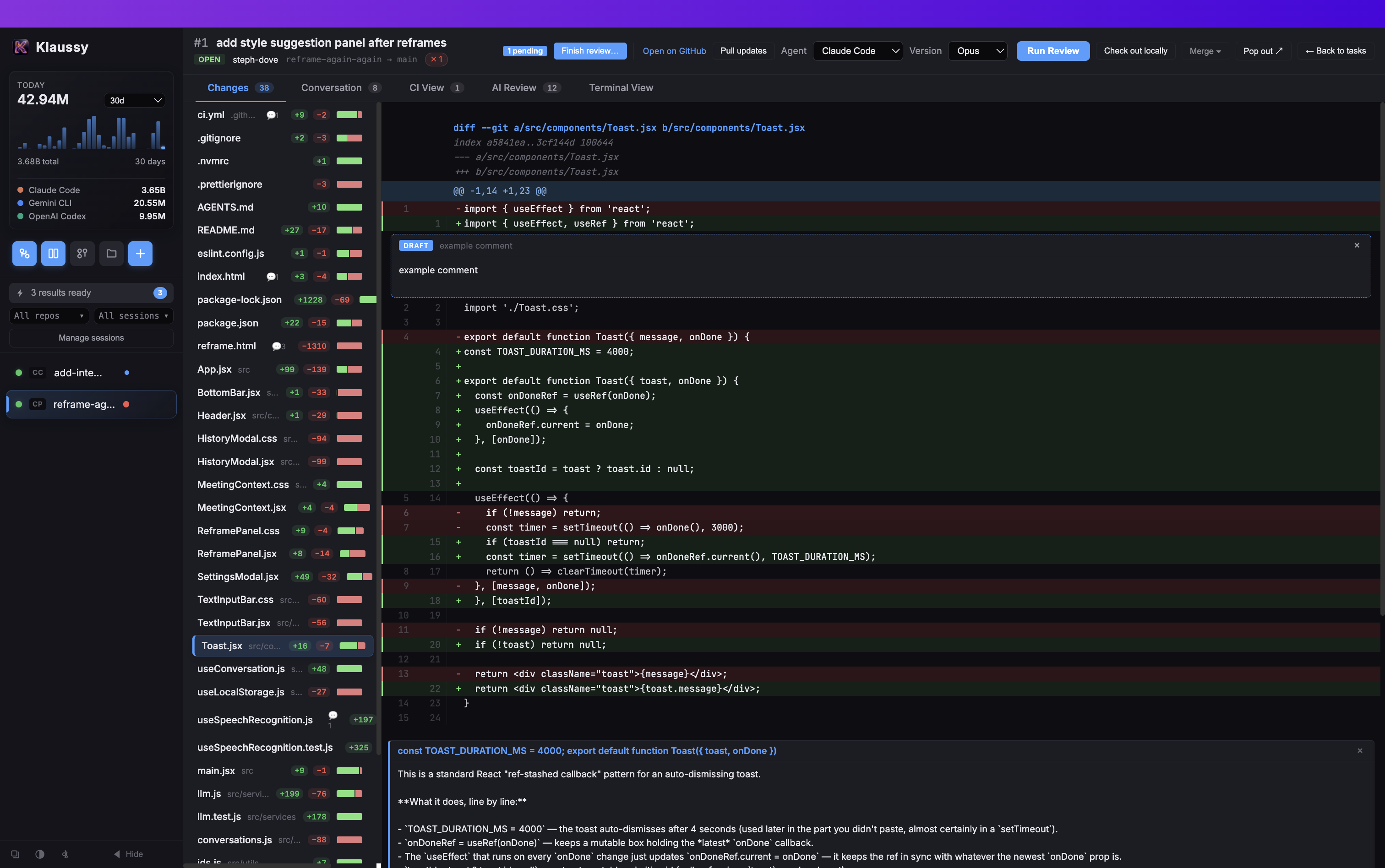Click the red status dot on reframe-ag session
The width and height of the screenshot is (1385, 868).
pos(126,404)
